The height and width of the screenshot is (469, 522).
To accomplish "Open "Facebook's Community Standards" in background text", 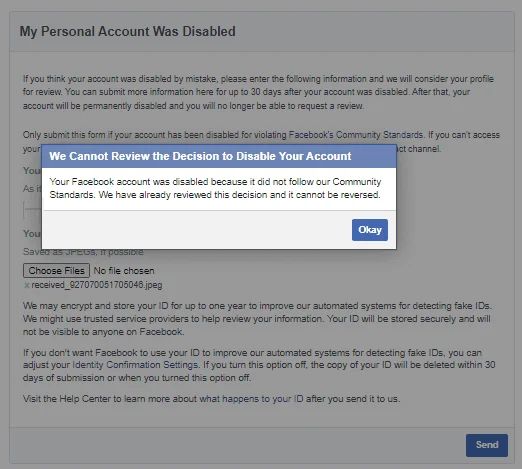I will pyautogui.click(x=356, y=135).
